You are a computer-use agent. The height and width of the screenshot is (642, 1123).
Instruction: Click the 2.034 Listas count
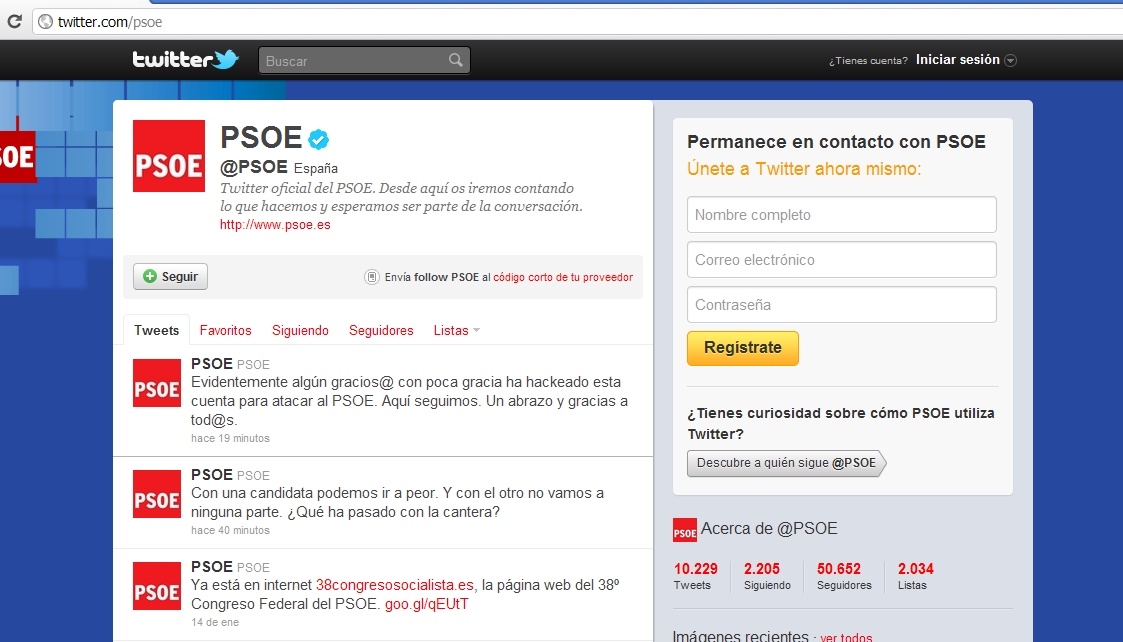point(915,575)
